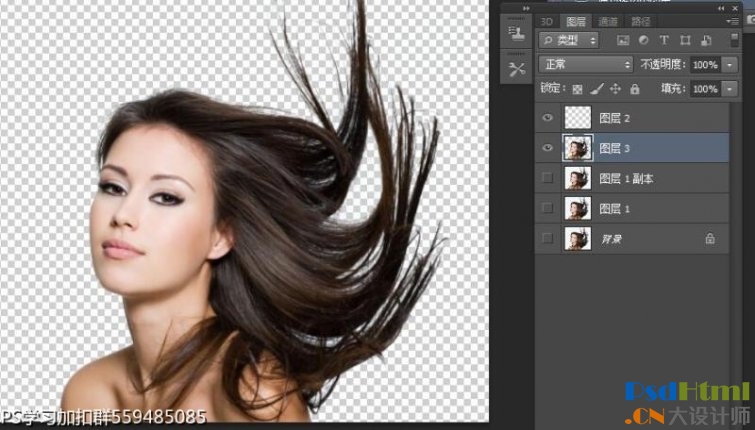Open the 不透明度 opacity slider arrow
Image resolution: width=755 pixels, height=430 pixels.
(x=730, y=65)
